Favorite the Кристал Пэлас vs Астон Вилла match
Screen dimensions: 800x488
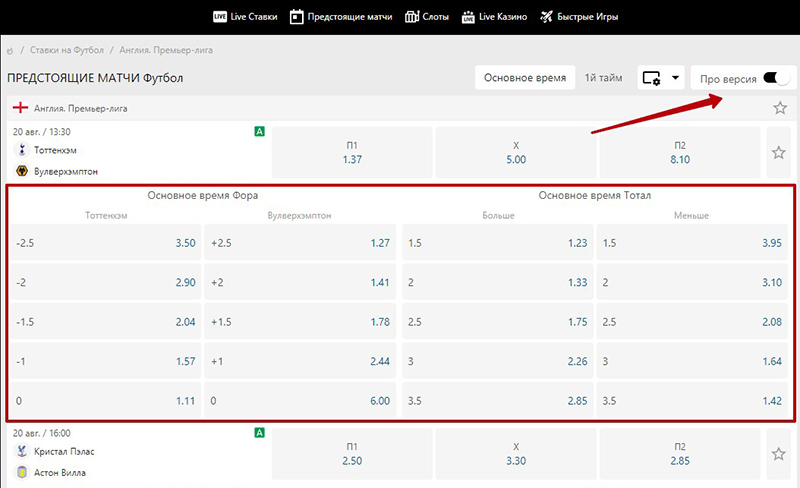point(778,454)
